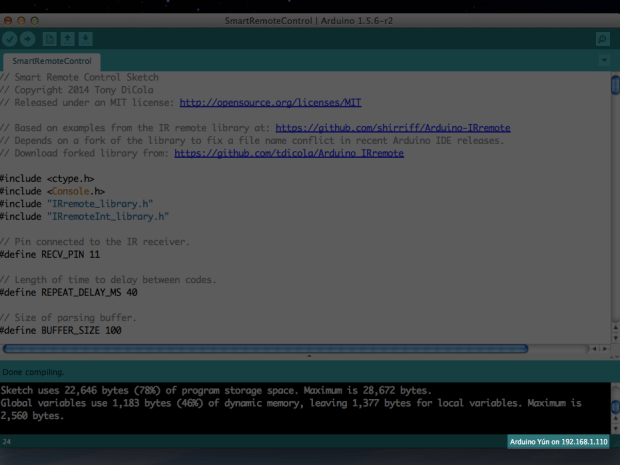Click the "Smart Remote Control Sketch" comment

point(79,78)
